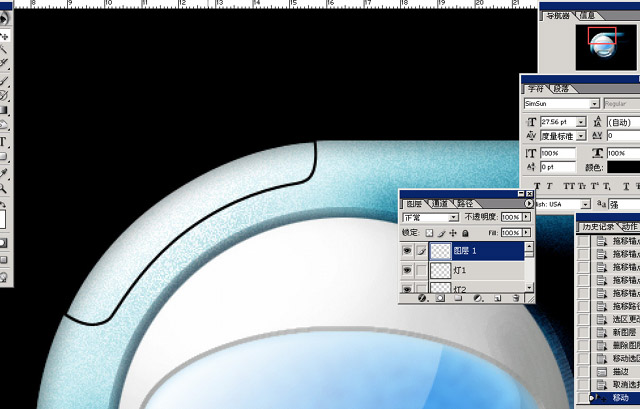The height and width of the screenshot is (409, 640).
Task: Toggle Lock transparent pixels
Action: 429,233
